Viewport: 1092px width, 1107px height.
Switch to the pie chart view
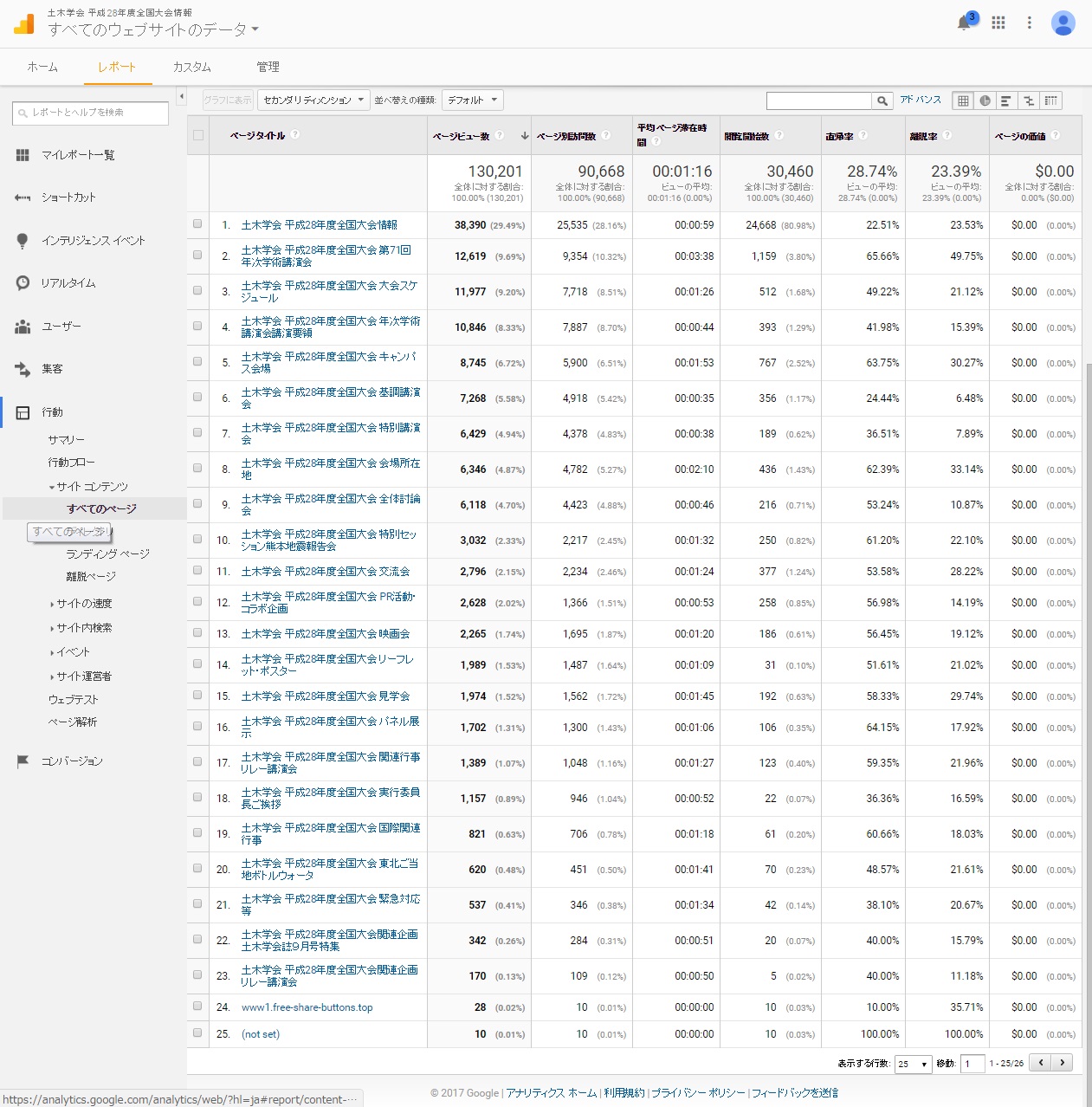coord(985,100)
